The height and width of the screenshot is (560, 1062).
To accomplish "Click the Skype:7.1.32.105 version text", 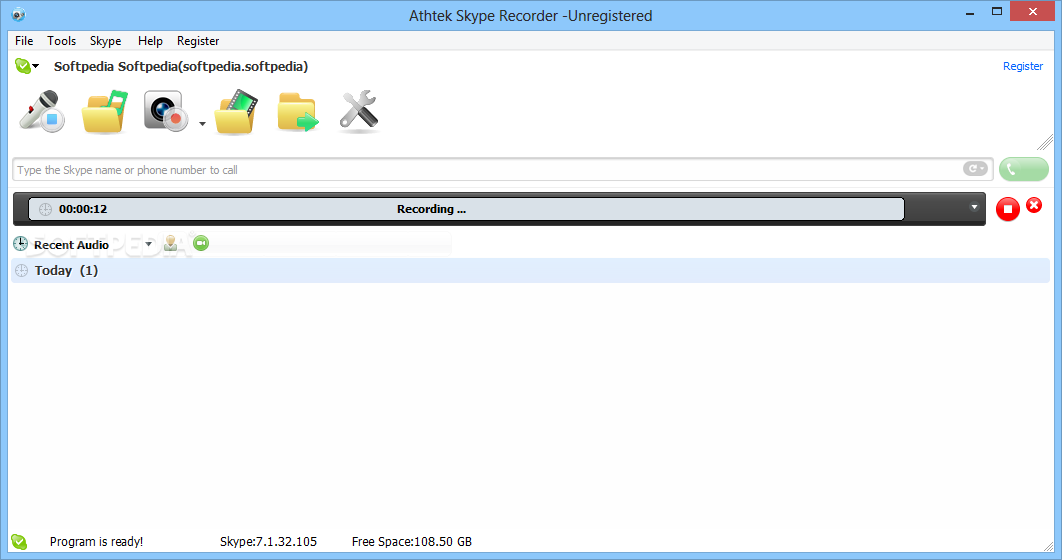I will pyautogui.click(x=268, y=542).
